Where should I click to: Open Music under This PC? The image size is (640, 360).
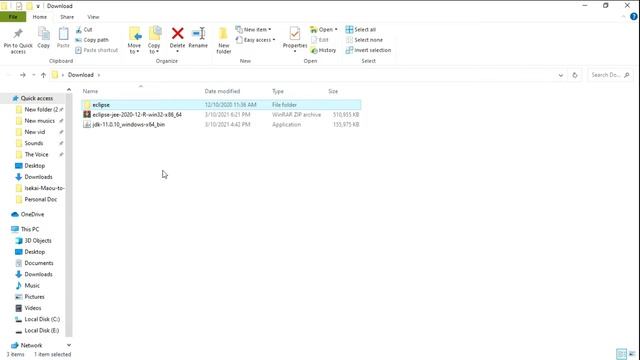[x=32, y=286]
